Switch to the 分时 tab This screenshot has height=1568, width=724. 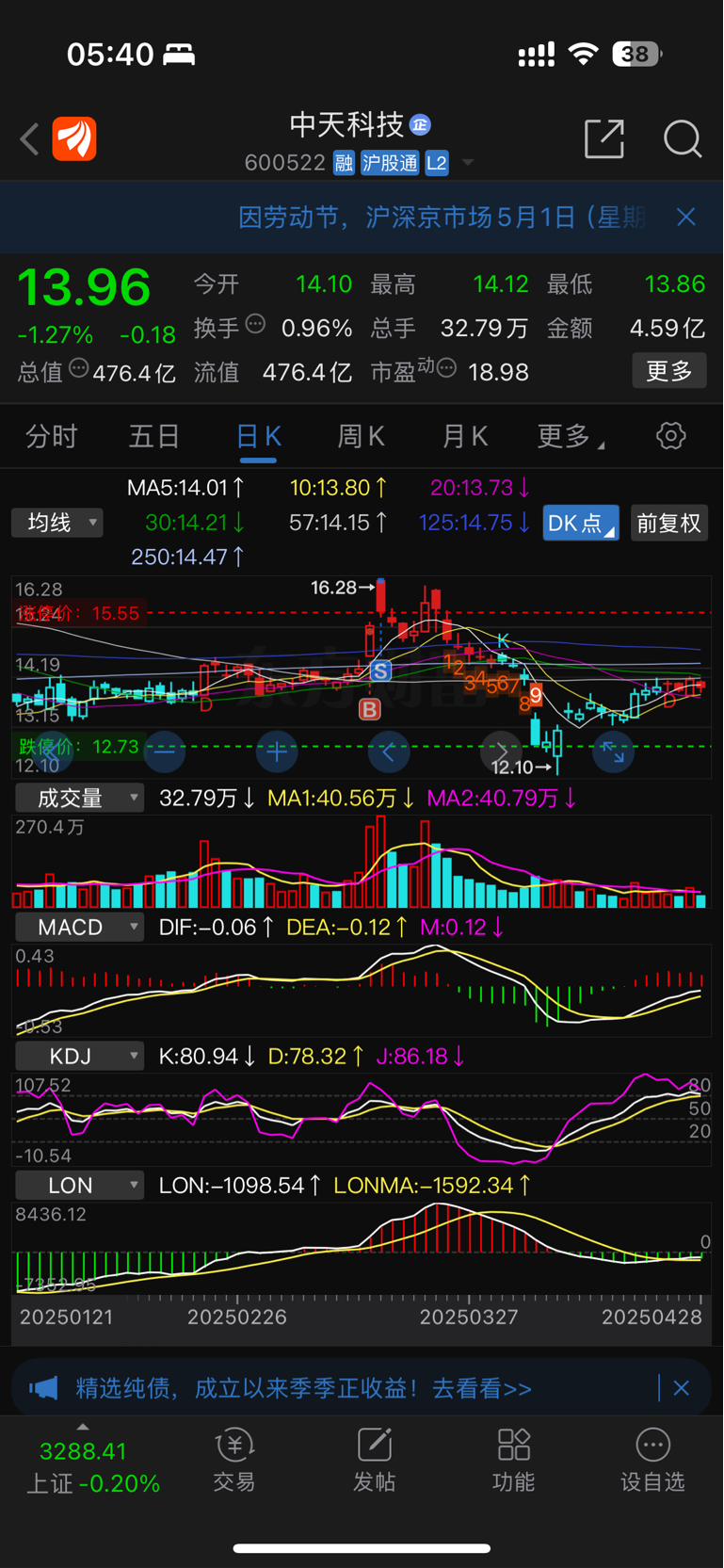click(x=52, y=436)
